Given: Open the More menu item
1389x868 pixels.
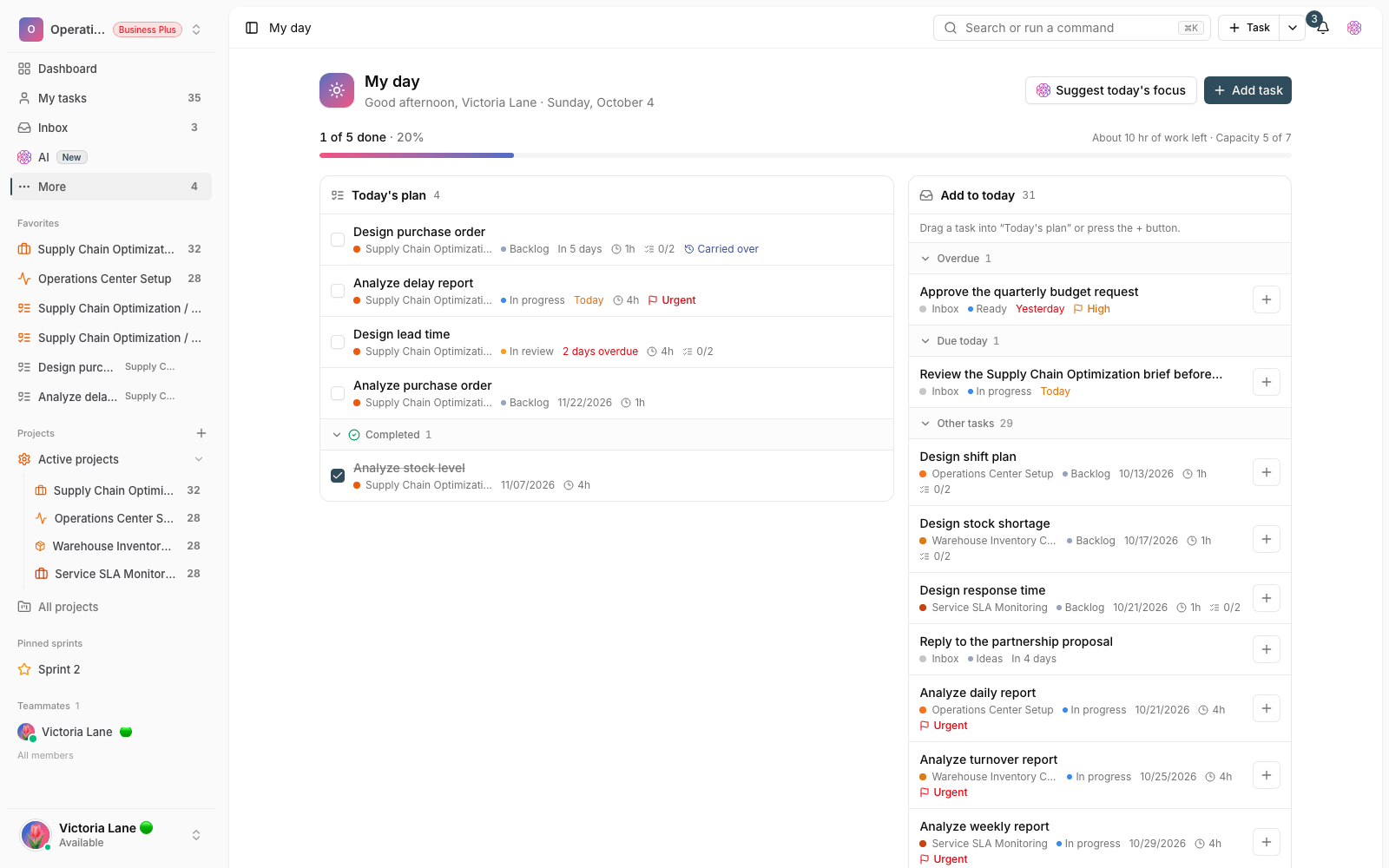Looking at the screenshot, I should 111,187.
